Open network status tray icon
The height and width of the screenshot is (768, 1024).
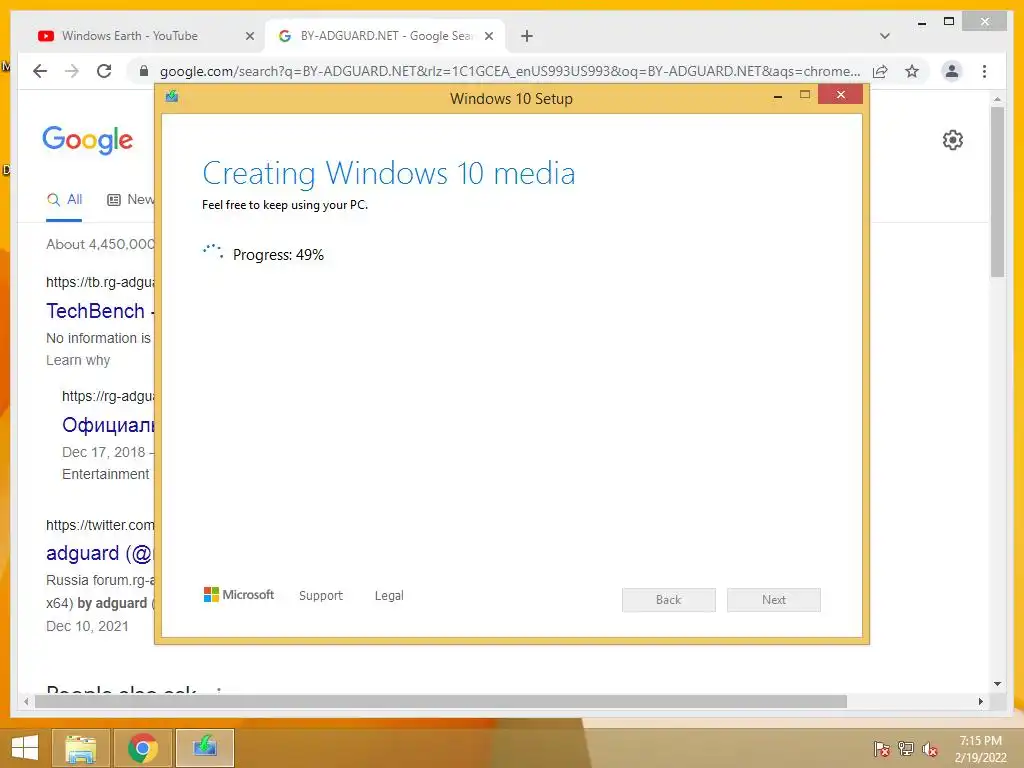point(906,749)
